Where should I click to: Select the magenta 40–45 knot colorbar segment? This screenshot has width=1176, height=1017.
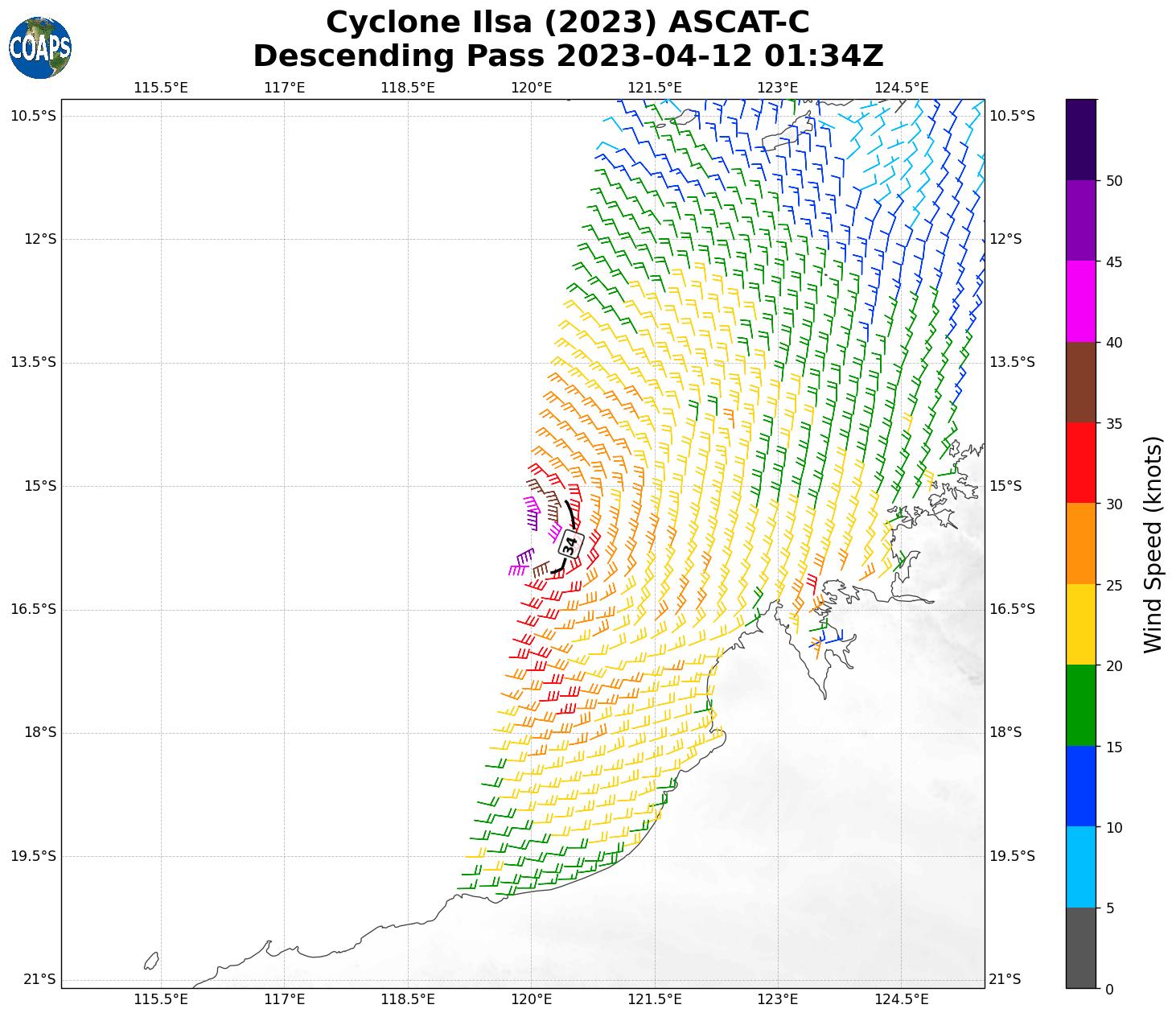click(1080, 302)
